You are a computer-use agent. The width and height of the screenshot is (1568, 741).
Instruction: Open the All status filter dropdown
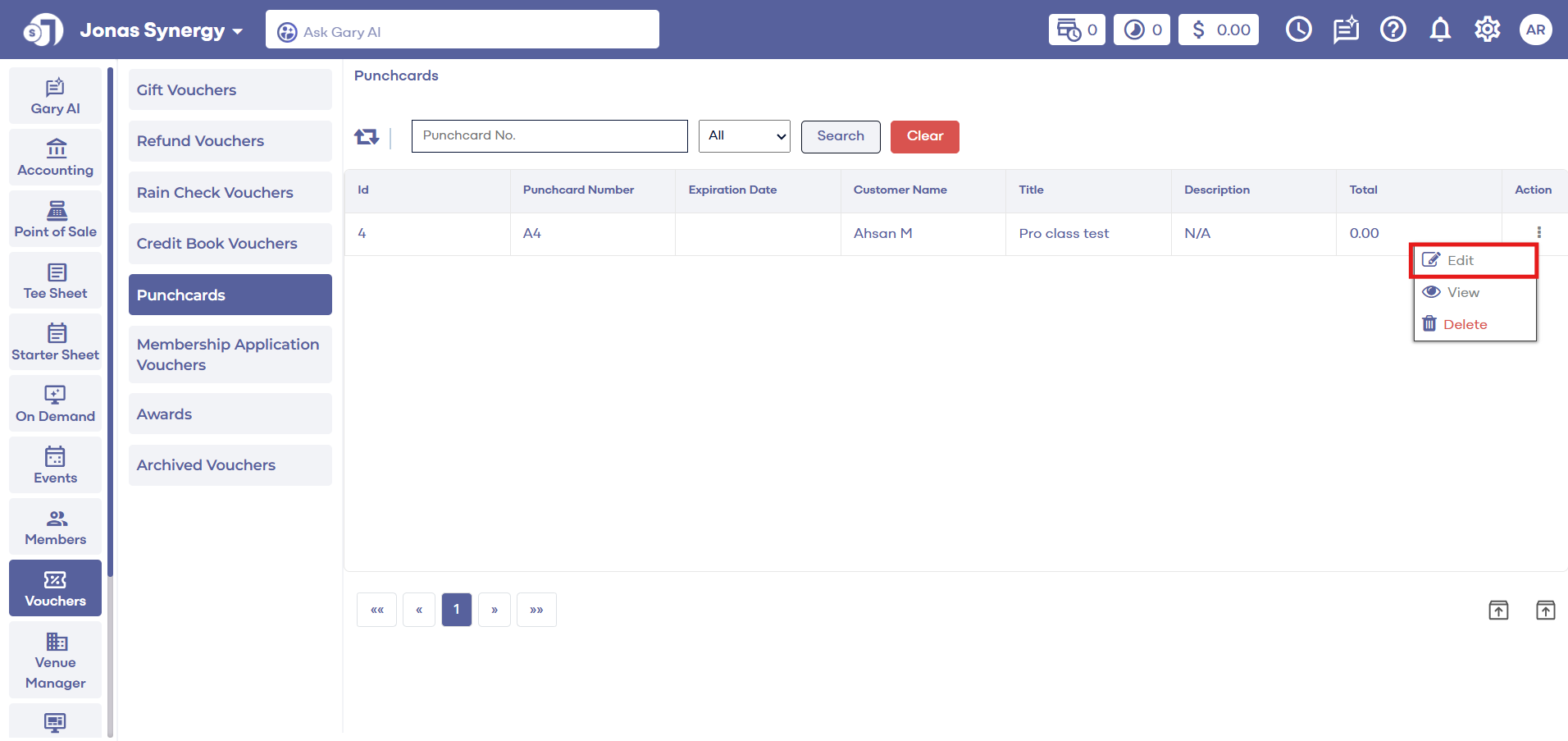click(x=744, y=136)
